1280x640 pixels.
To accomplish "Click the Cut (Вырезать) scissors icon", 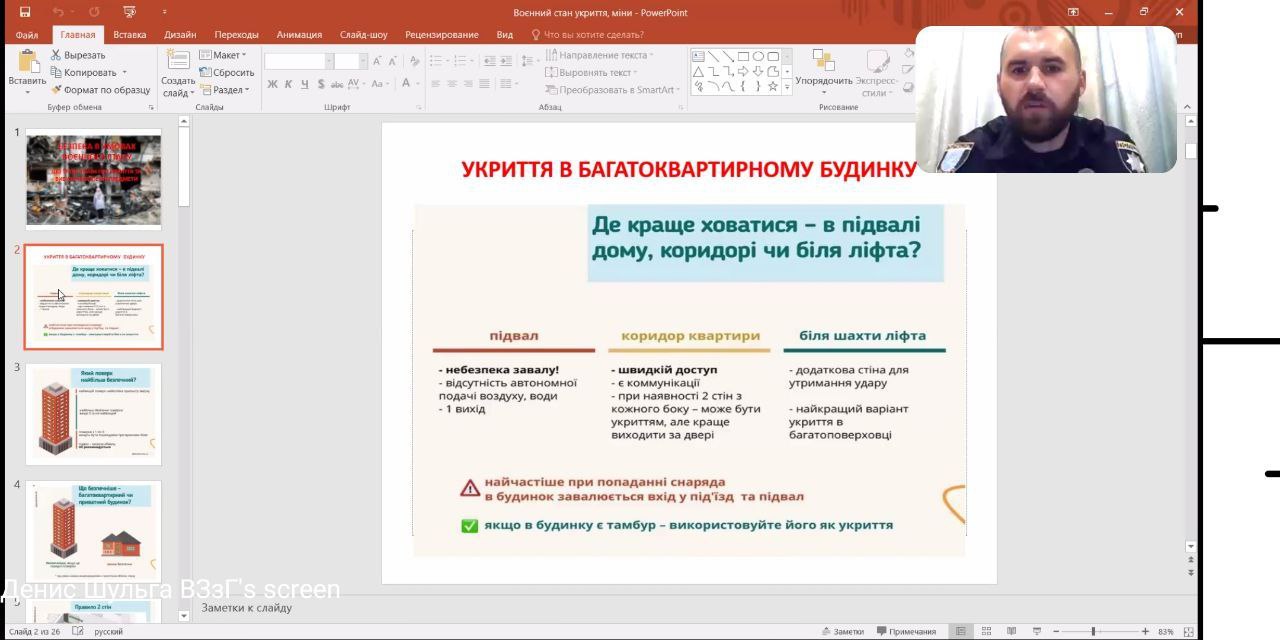I will point(56,55).
